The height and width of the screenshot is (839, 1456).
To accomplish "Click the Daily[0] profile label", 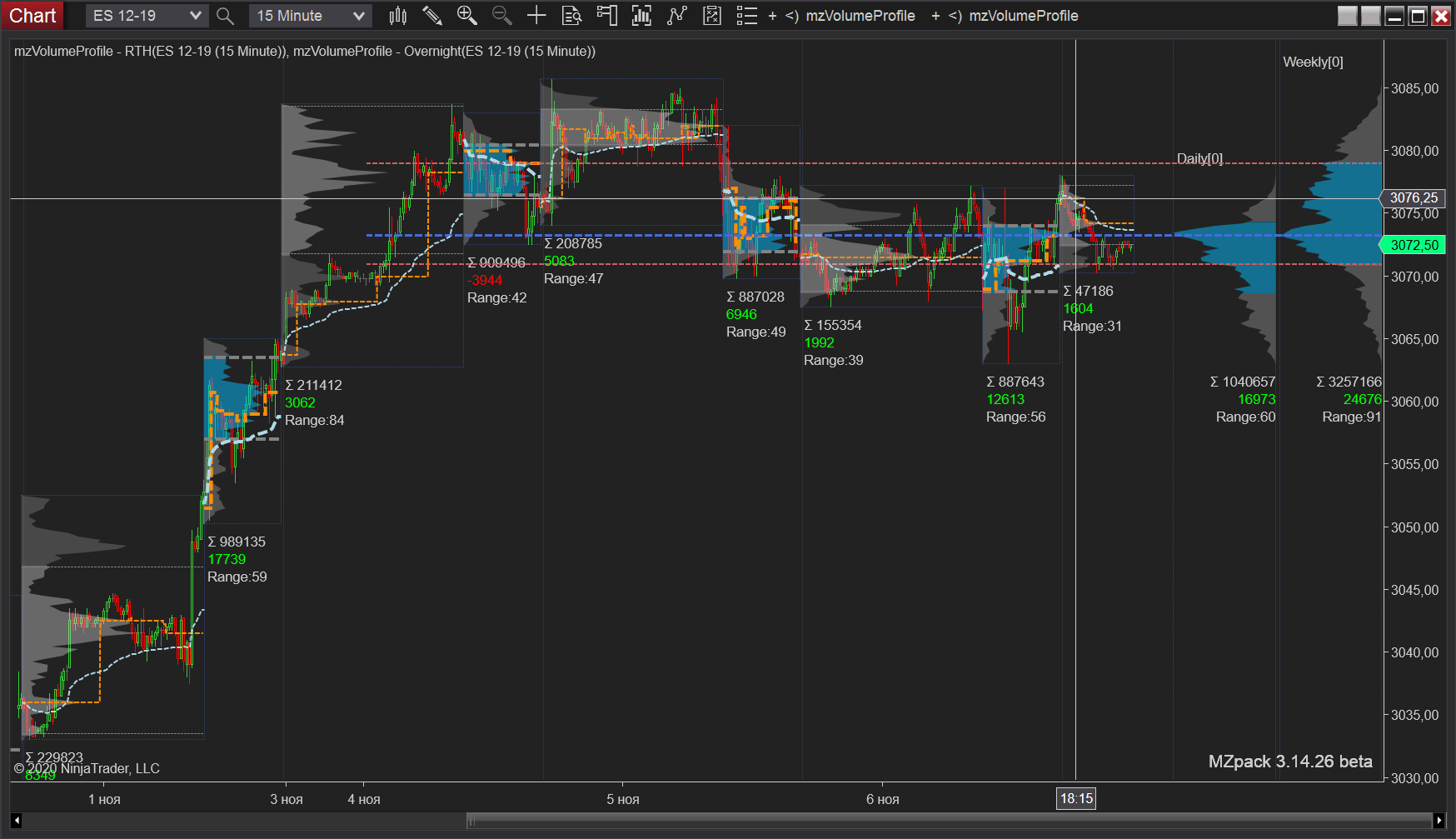I will [x=1199, y=158].
